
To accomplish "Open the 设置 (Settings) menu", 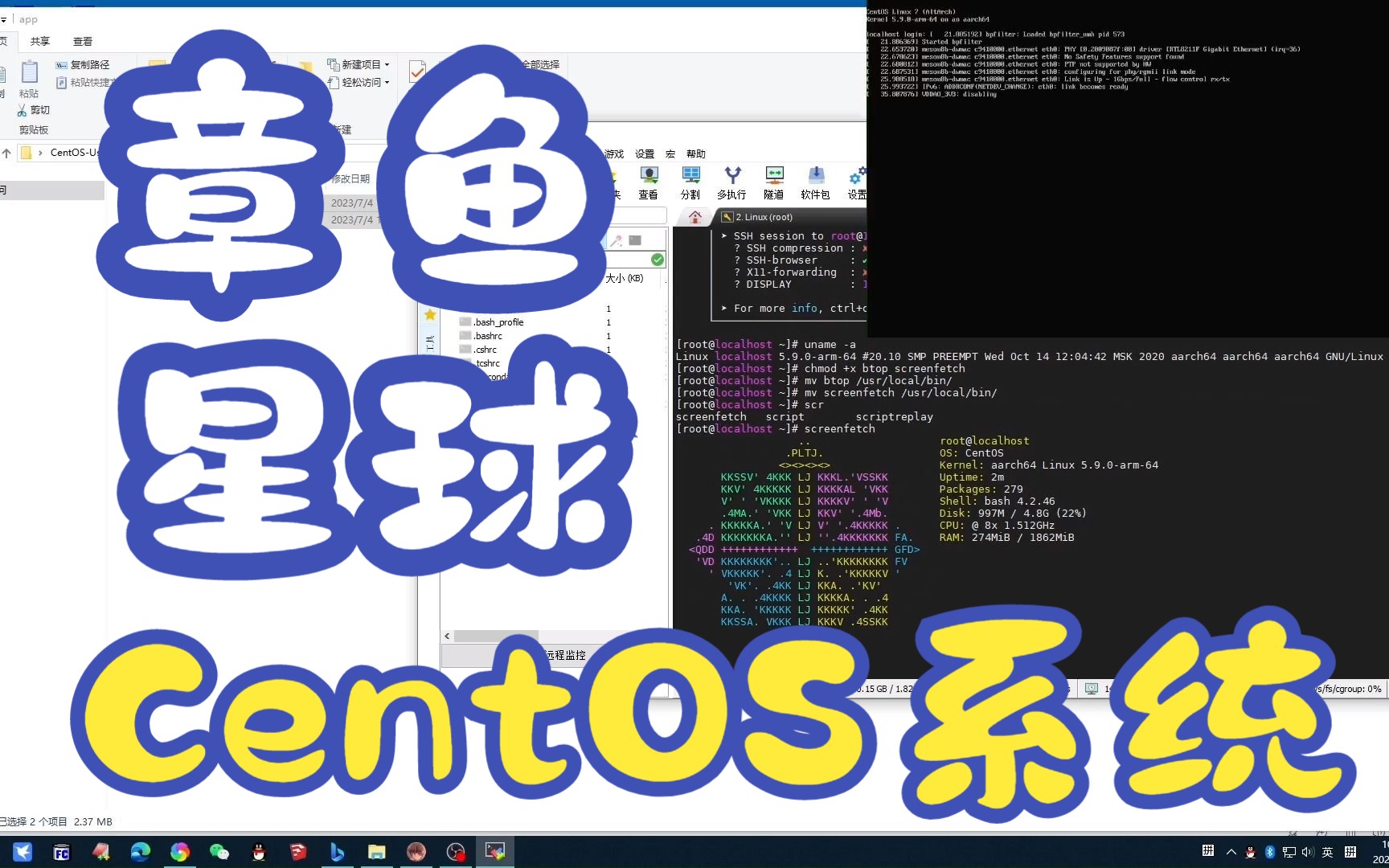I will pyautogui.click(x=645, y=154).
